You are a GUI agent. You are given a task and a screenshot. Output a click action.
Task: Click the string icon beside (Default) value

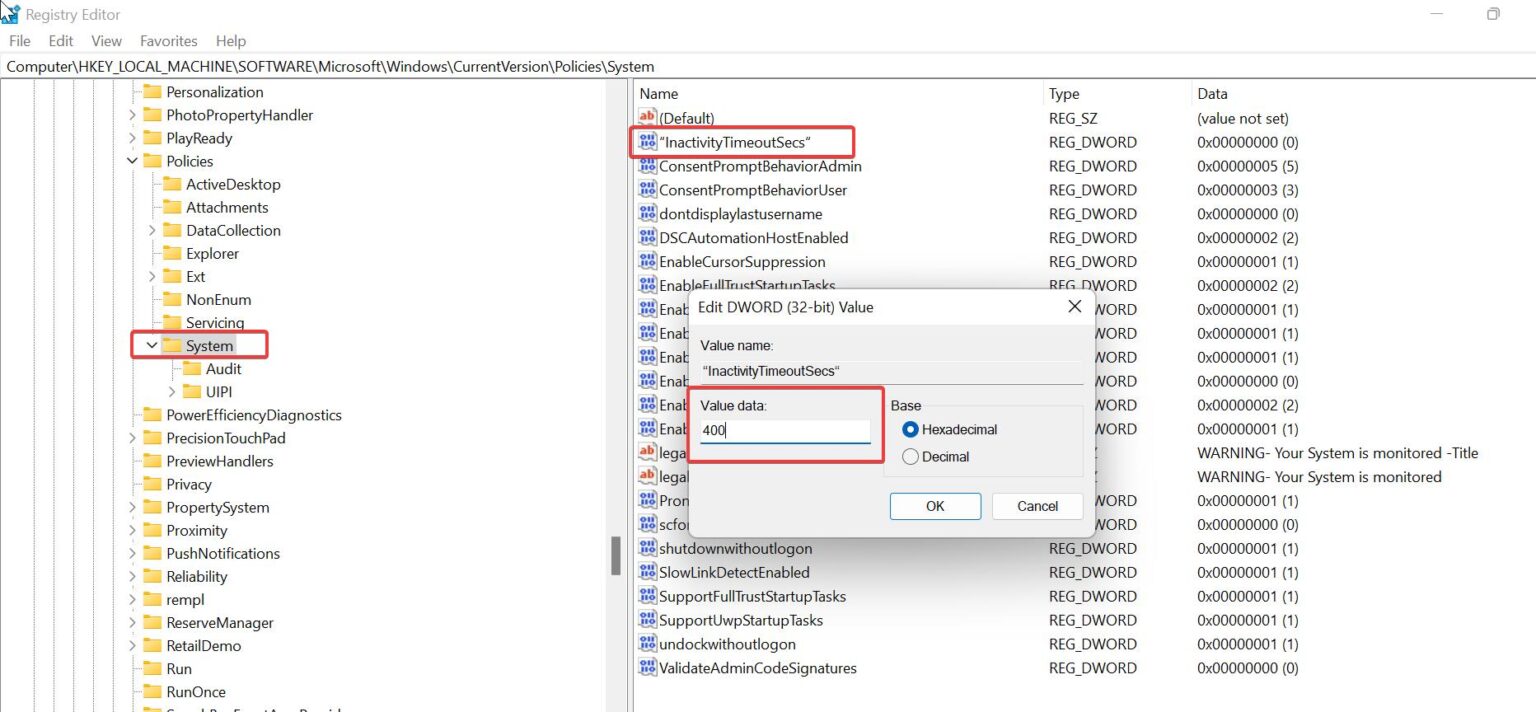647,118
